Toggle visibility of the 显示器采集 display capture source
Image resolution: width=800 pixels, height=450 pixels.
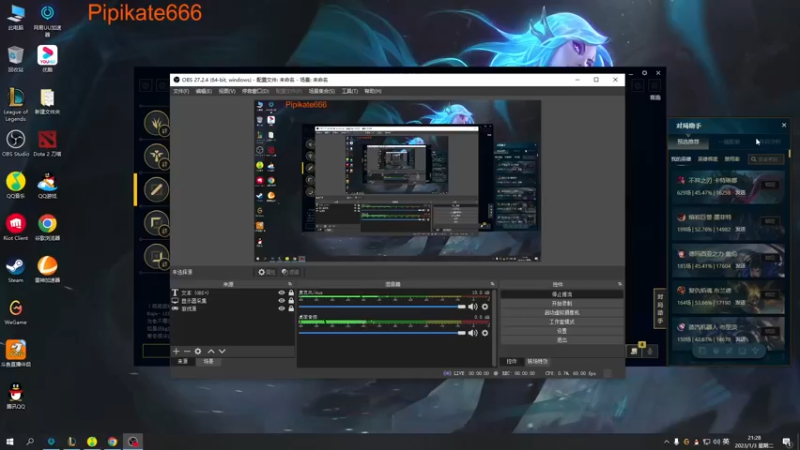281,301
